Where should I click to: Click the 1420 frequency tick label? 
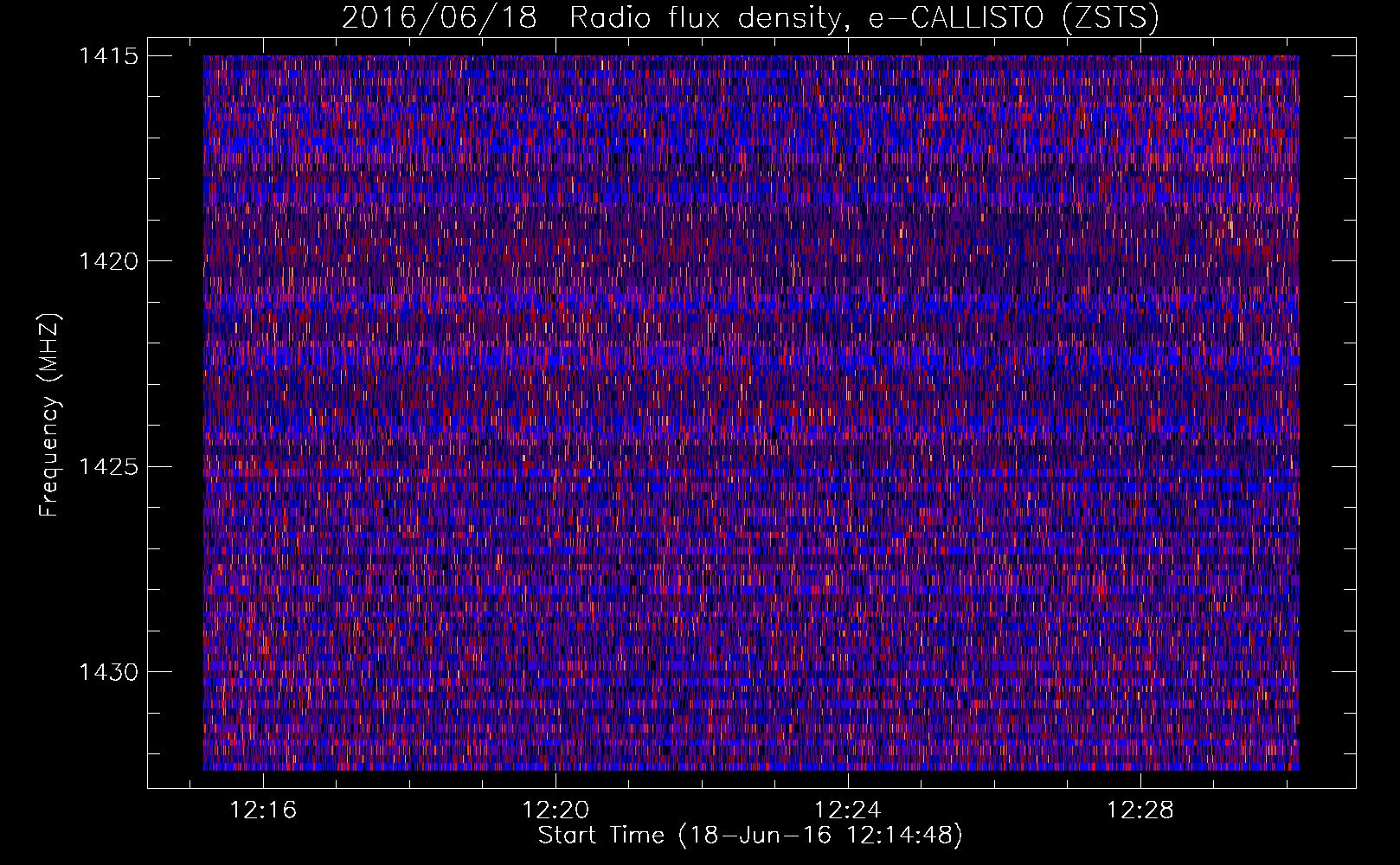coord(109,261)
